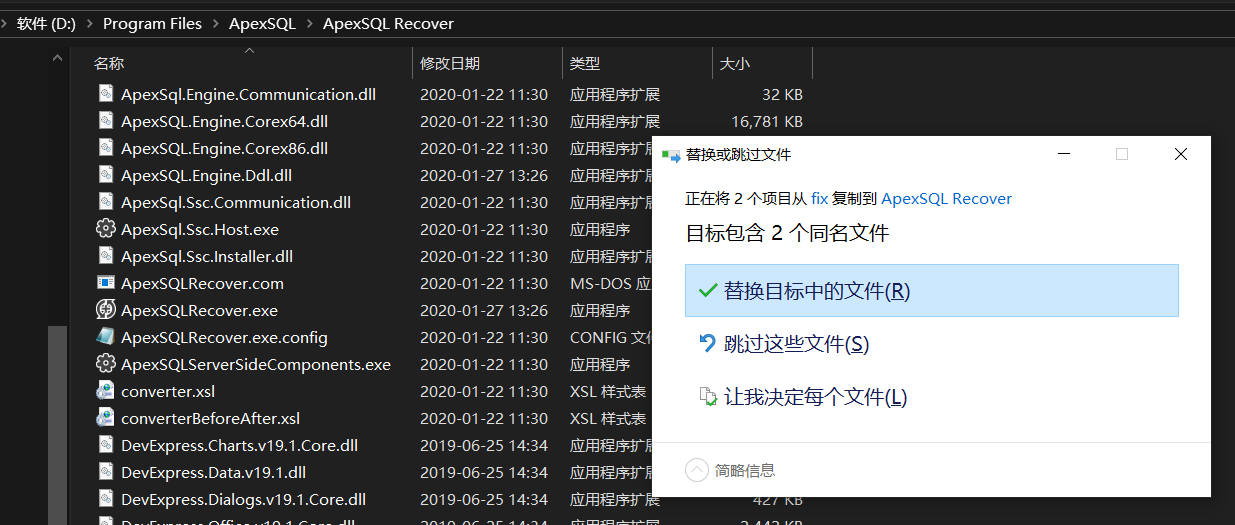Select file ApexSql.Engine.Communication.dll

248,95
